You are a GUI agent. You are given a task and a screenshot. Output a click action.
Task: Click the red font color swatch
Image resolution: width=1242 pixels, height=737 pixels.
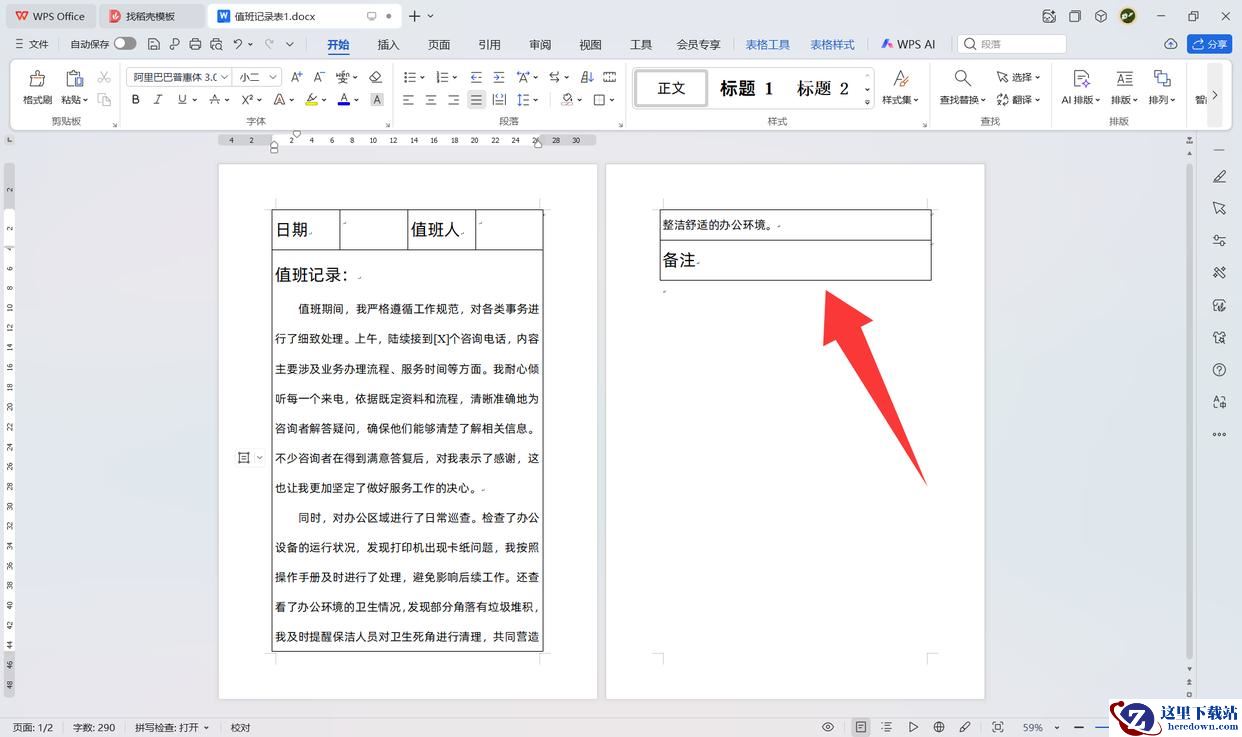pos(343,99)
